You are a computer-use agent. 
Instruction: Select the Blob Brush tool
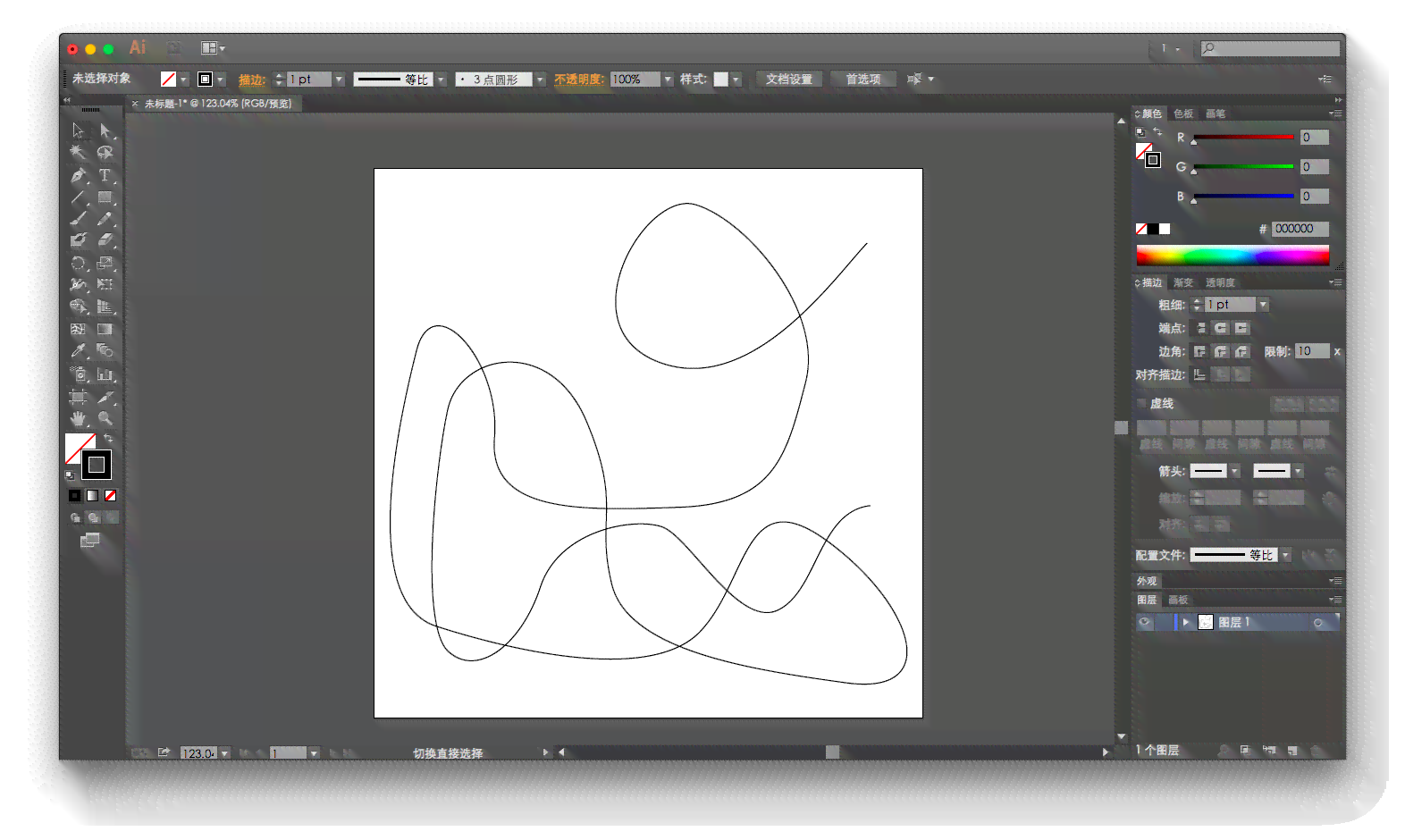(79, 240)
